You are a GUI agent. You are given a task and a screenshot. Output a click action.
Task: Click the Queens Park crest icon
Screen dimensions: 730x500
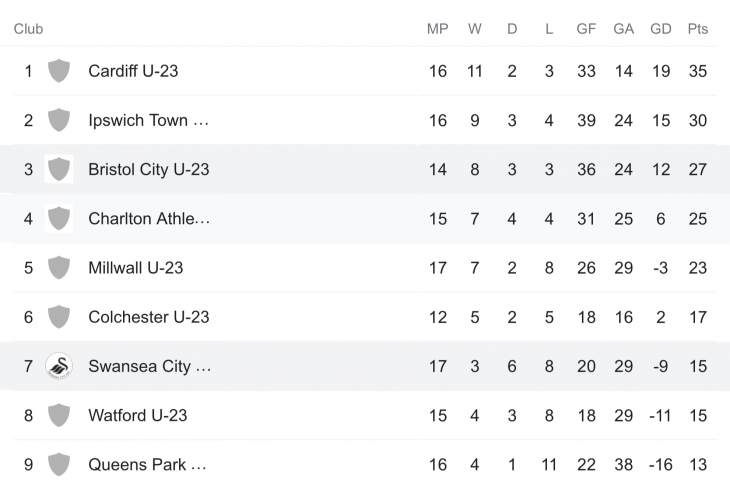[x=59, y=464]
